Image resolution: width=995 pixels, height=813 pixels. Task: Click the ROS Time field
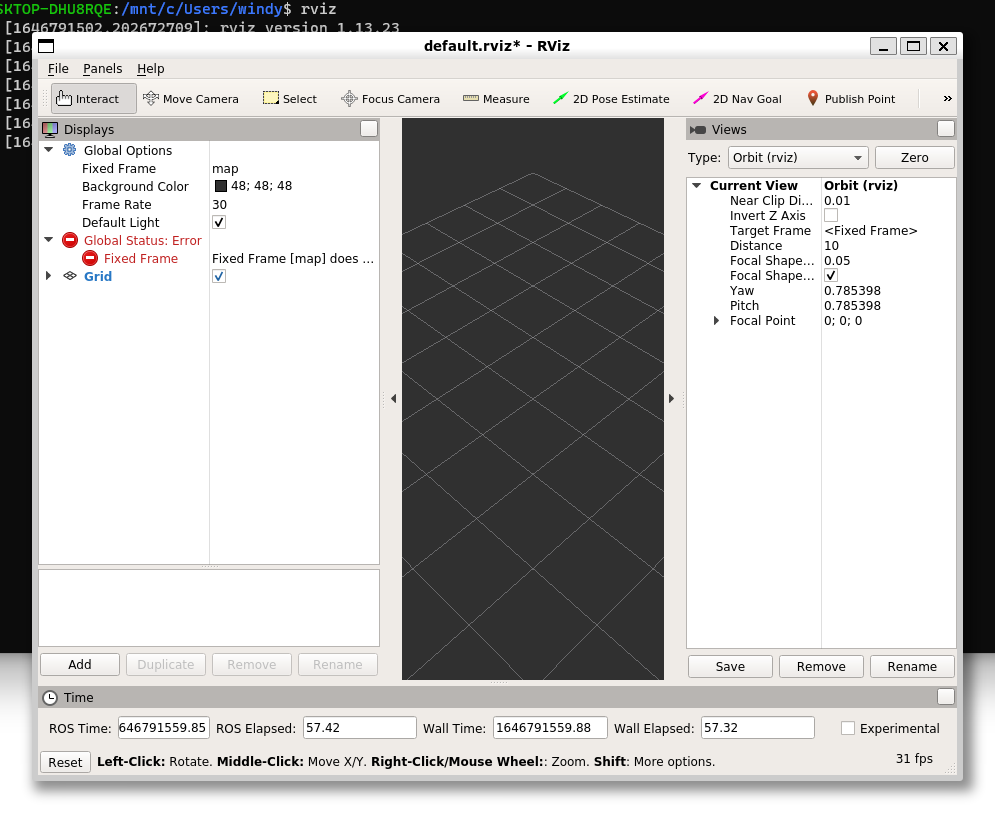pos(163,728)
